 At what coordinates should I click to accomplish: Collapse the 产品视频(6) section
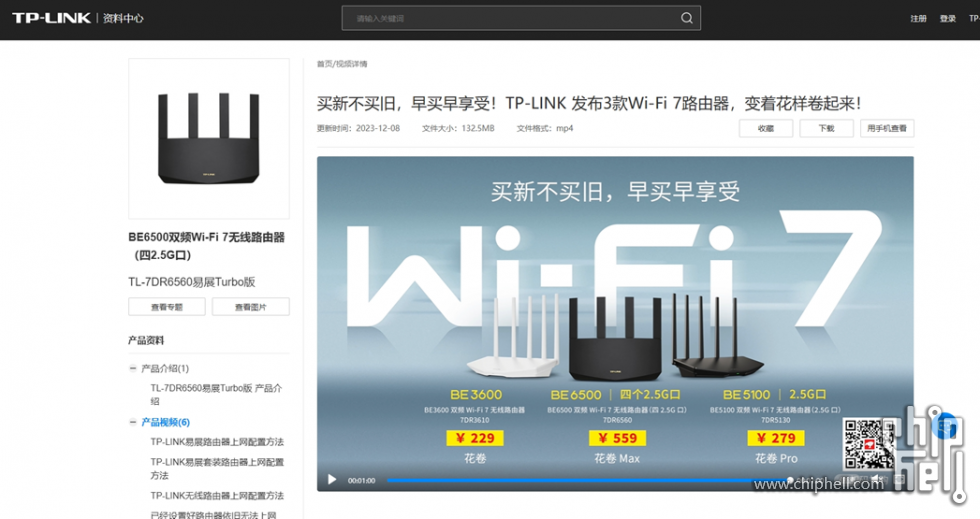pos(132,422)
